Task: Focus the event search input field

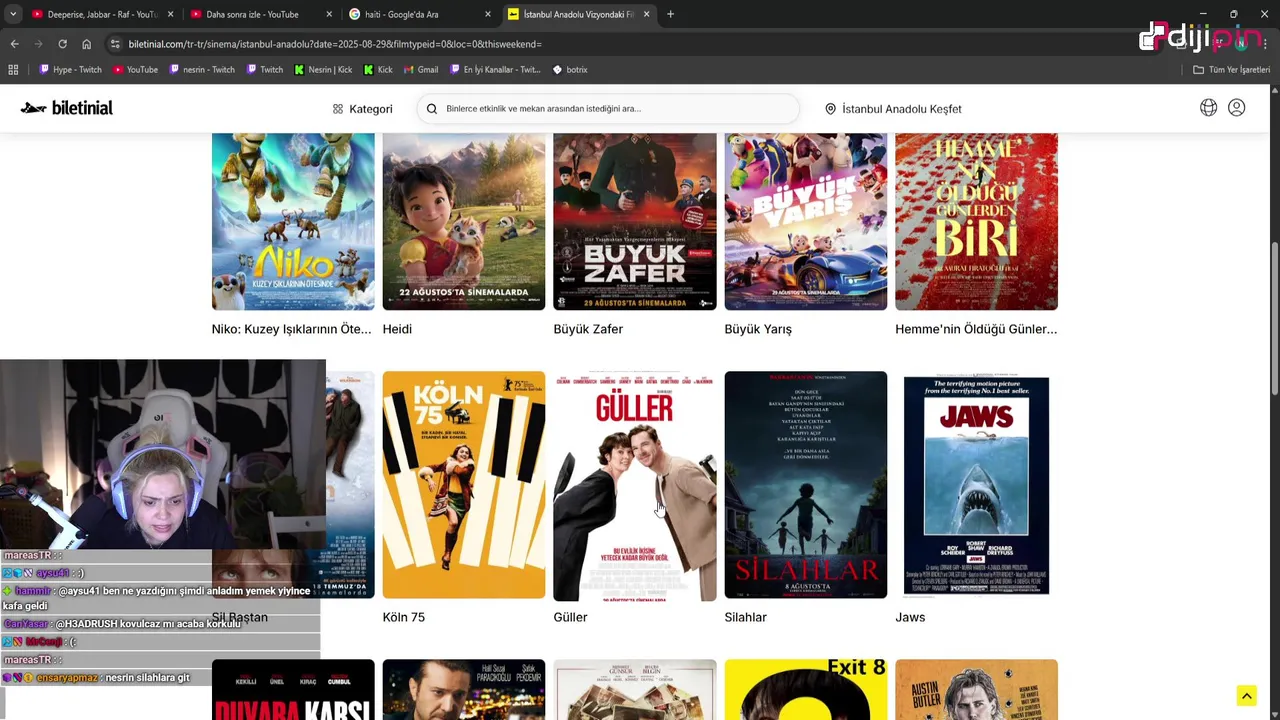Action: pos(608,109)
